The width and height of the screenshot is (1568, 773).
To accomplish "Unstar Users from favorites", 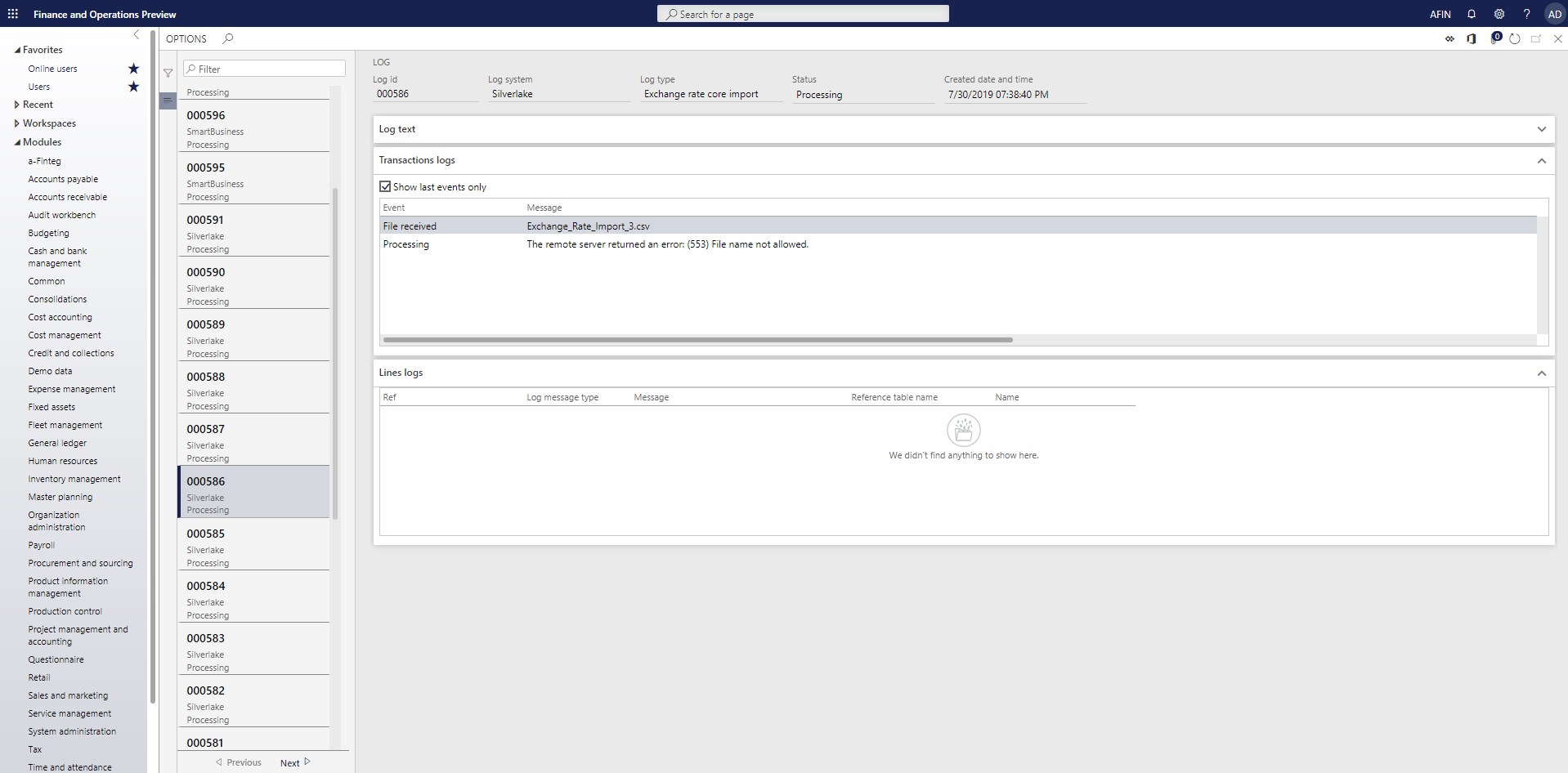I will [x=133, y=87].
